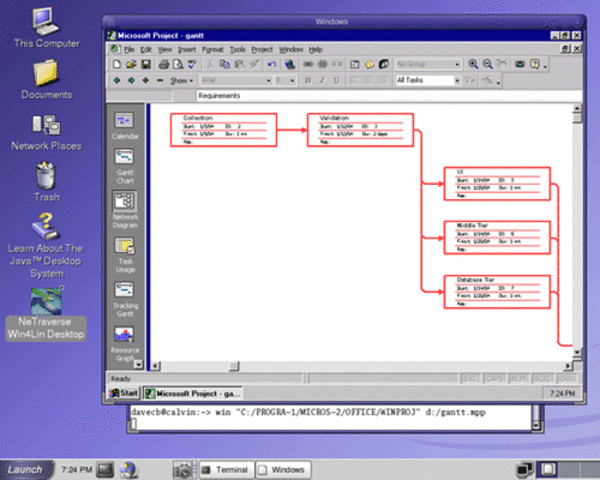Toggle bold formatting

click(x=308, y=80)
